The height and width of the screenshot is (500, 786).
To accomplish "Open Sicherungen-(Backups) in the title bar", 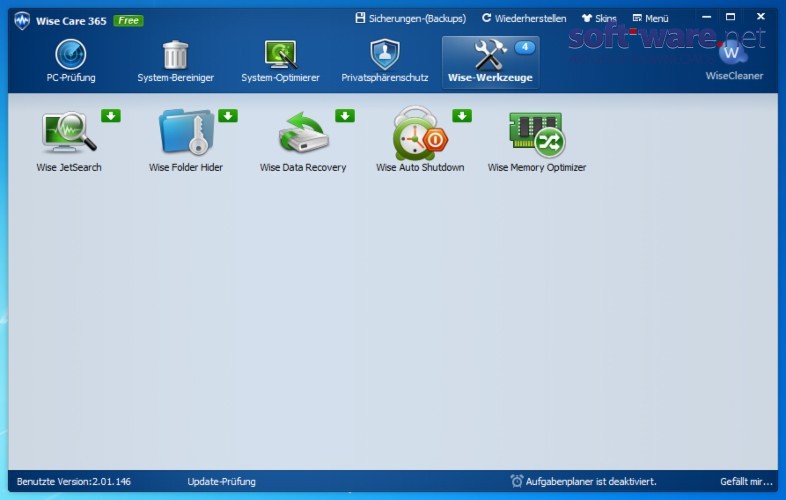I will pyautogui.click(x=411, y=19).
